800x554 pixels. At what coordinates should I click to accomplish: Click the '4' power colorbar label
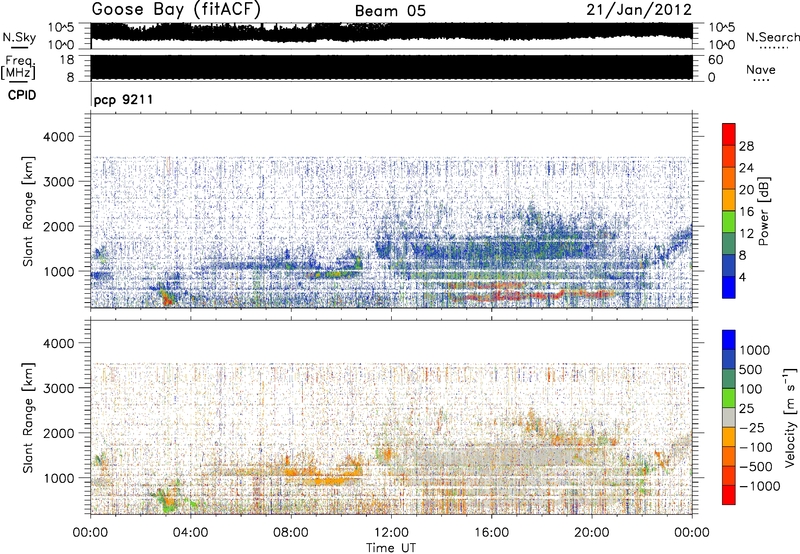tap(742, 277)
